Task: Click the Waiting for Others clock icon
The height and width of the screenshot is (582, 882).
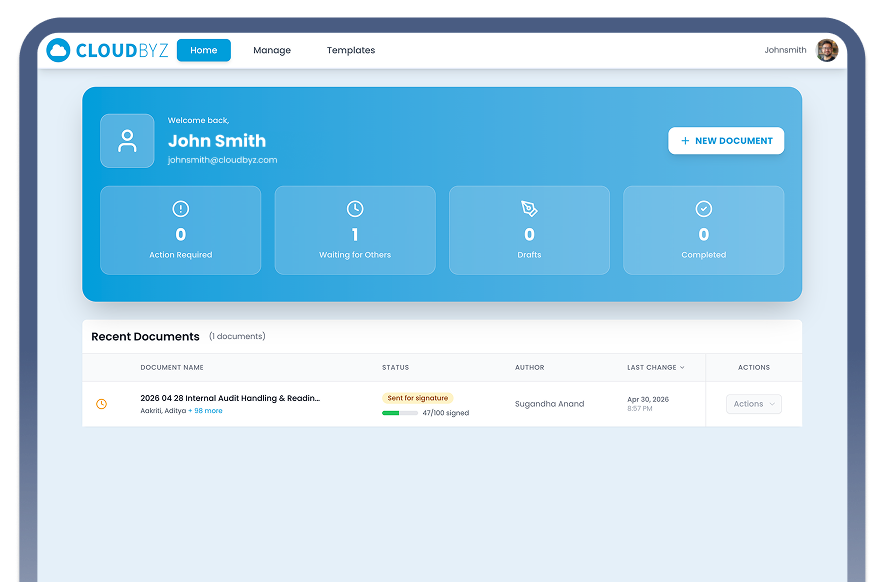Action: click(x=355, y=209)
